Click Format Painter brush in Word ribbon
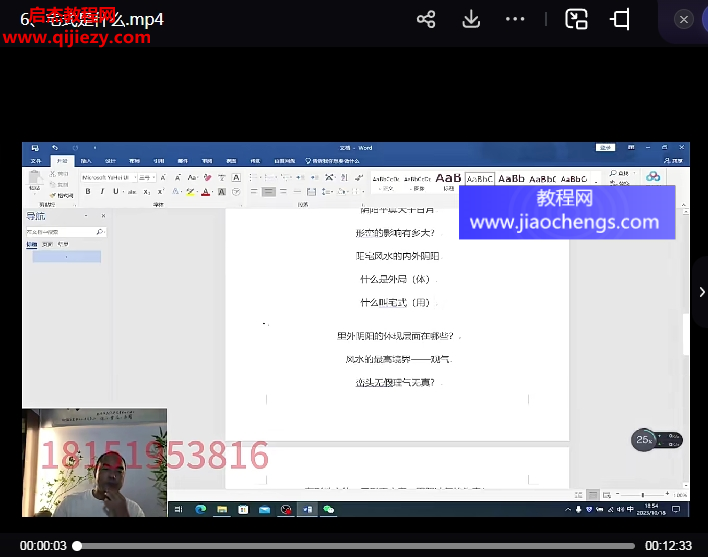 pos(53,195)
